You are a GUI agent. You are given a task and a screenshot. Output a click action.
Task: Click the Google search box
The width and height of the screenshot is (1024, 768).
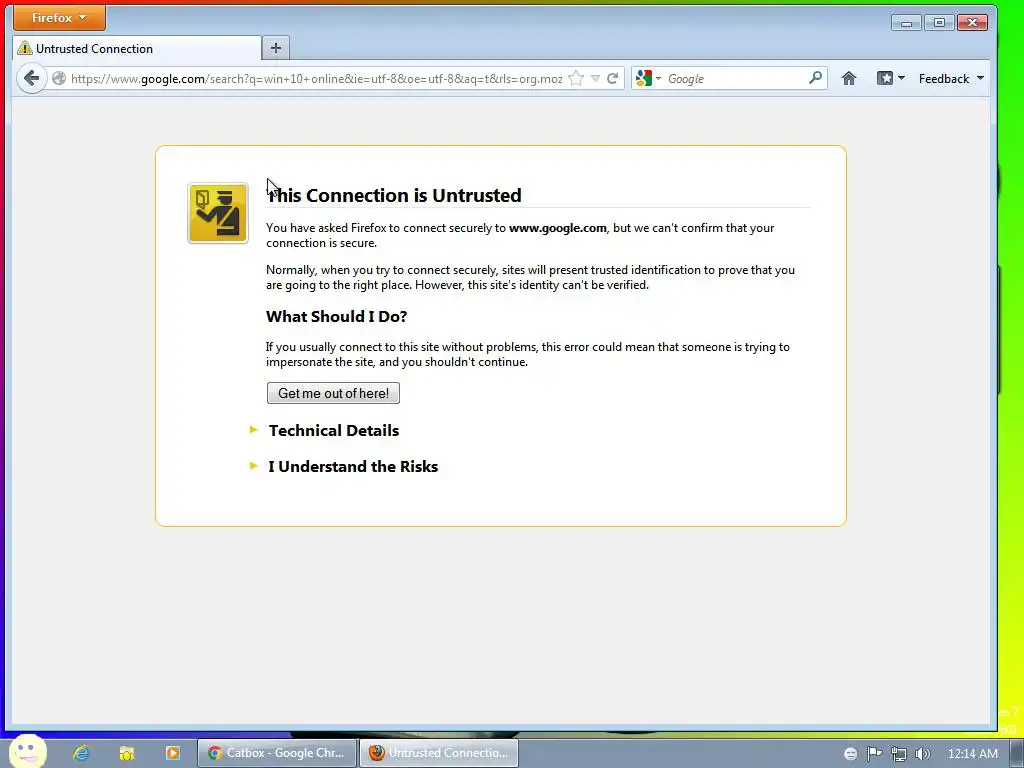[x=736, y=78]
